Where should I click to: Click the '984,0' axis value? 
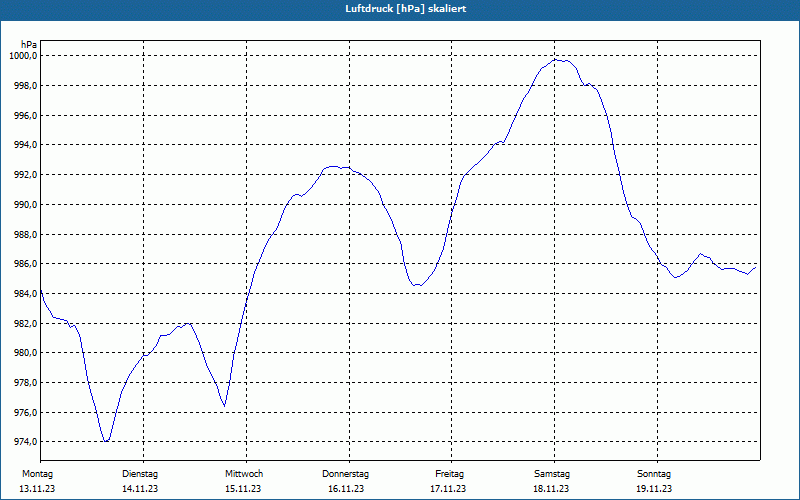click(26, 294)
